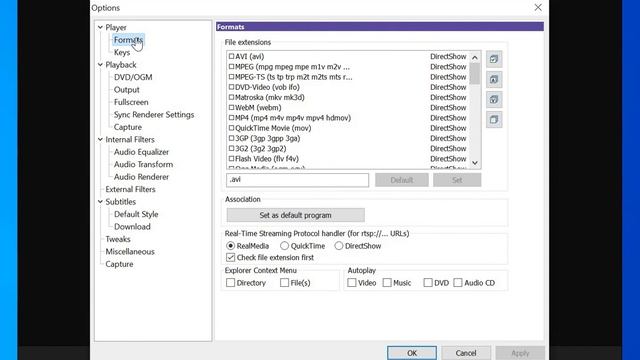Click the select-all formats icon with checkmark
The width and height of the screenshot is (640, 360).
tap(494, 59)
